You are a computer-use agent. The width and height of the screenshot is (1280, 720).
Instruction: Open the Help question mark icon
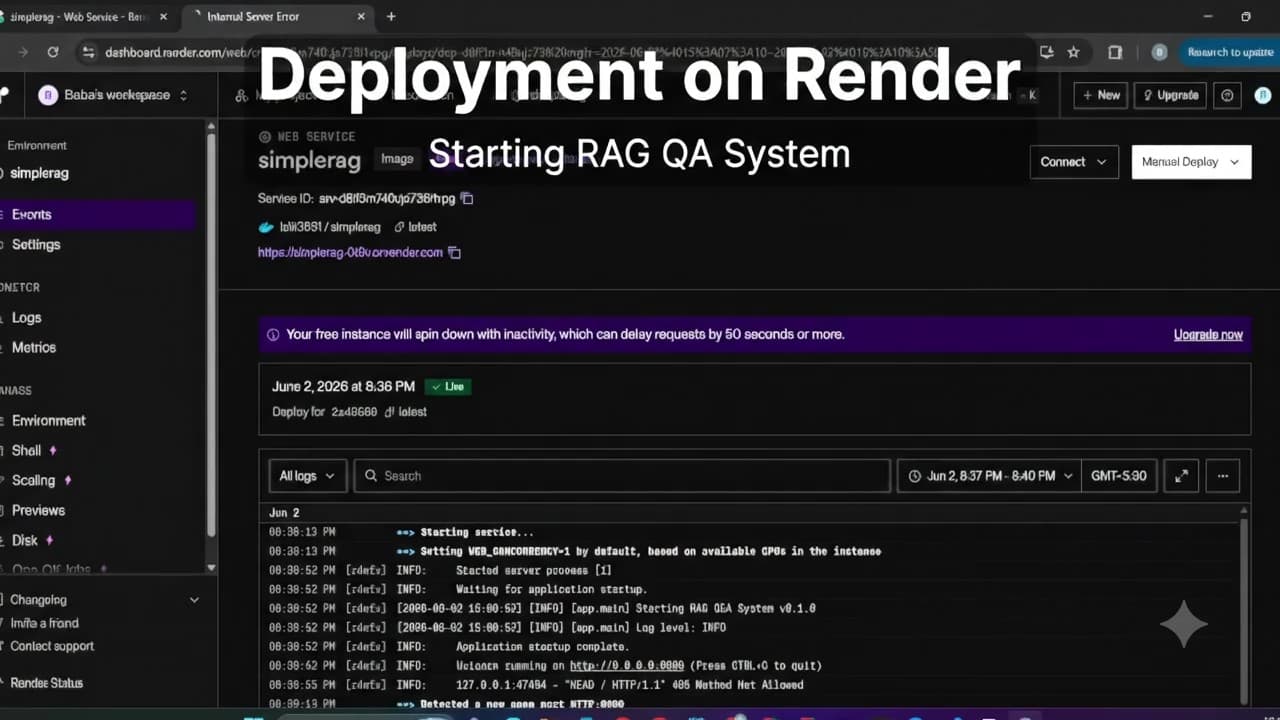click(1228, 95)
